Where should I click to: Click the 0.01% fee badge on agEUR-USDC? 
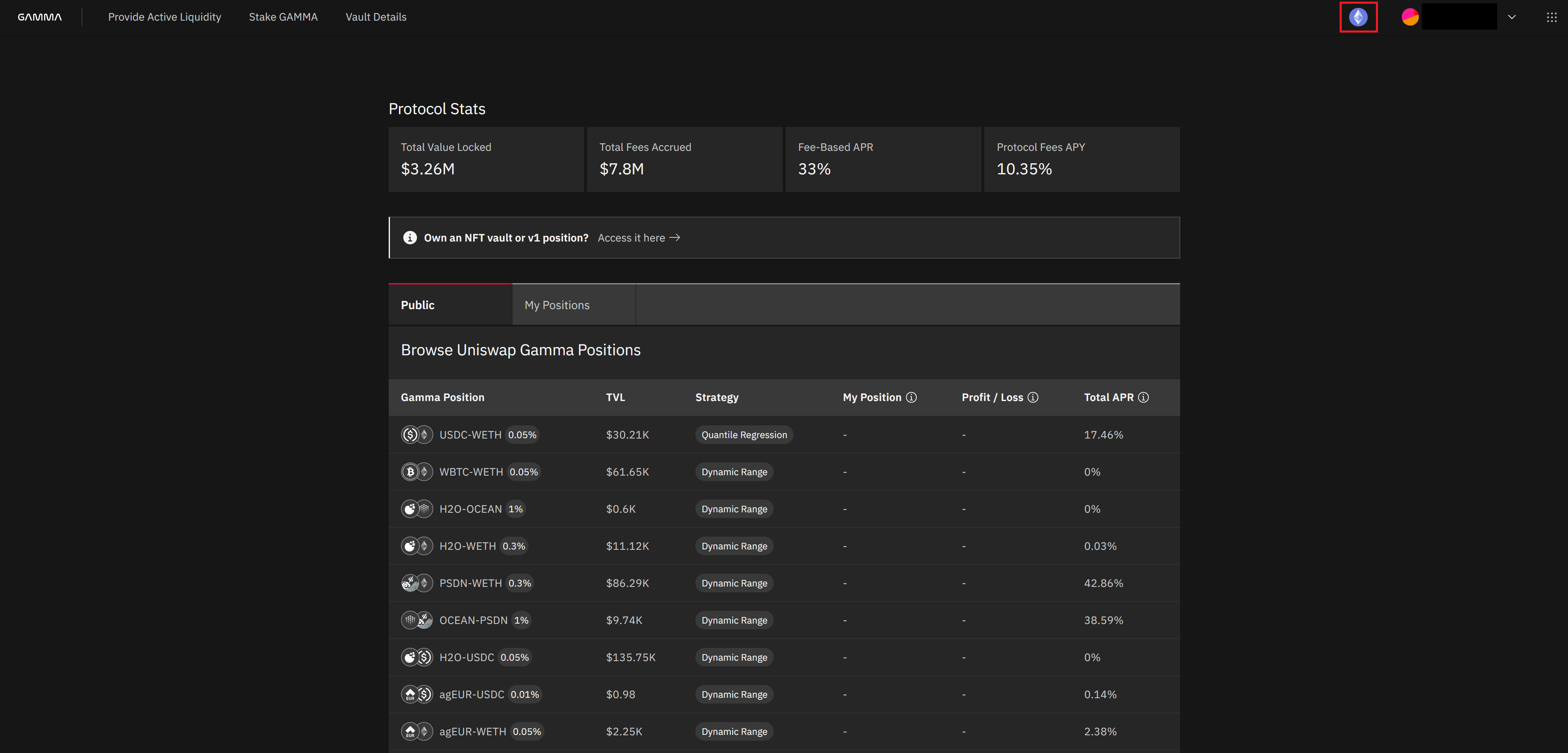point(525,694)
